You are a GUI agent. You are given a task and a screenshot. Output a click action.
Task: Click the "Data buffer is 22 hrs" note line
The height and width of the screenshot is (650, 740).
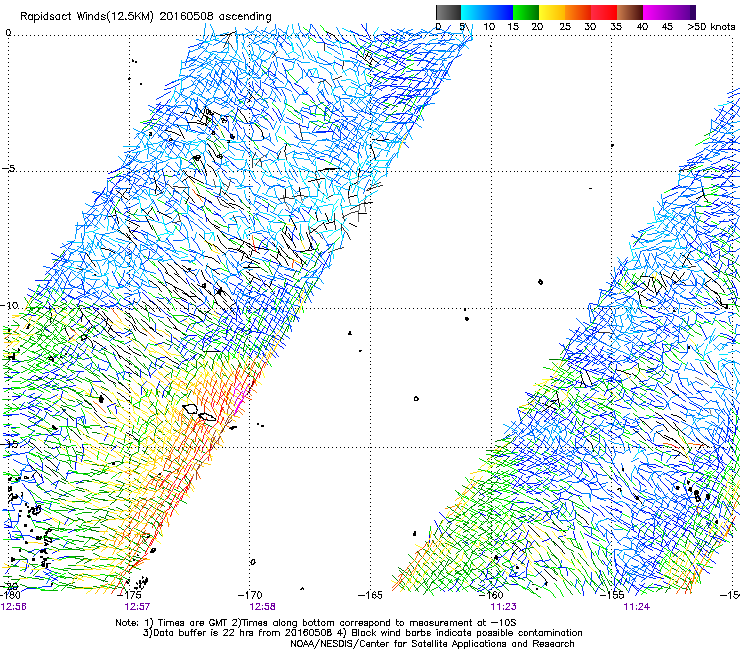tap(362, 633)
